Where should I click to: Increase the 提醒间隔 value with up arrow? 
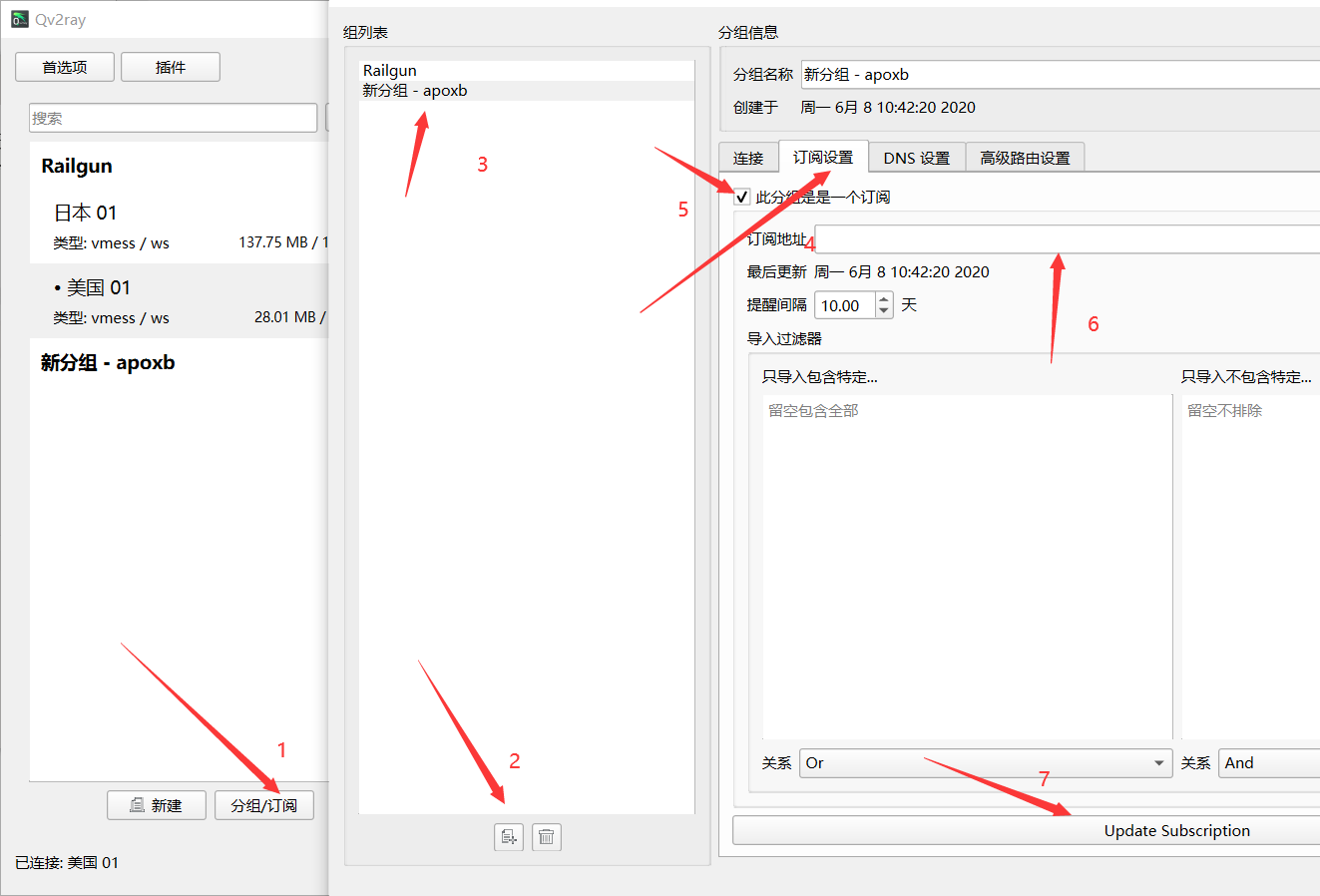click(884, 298)
